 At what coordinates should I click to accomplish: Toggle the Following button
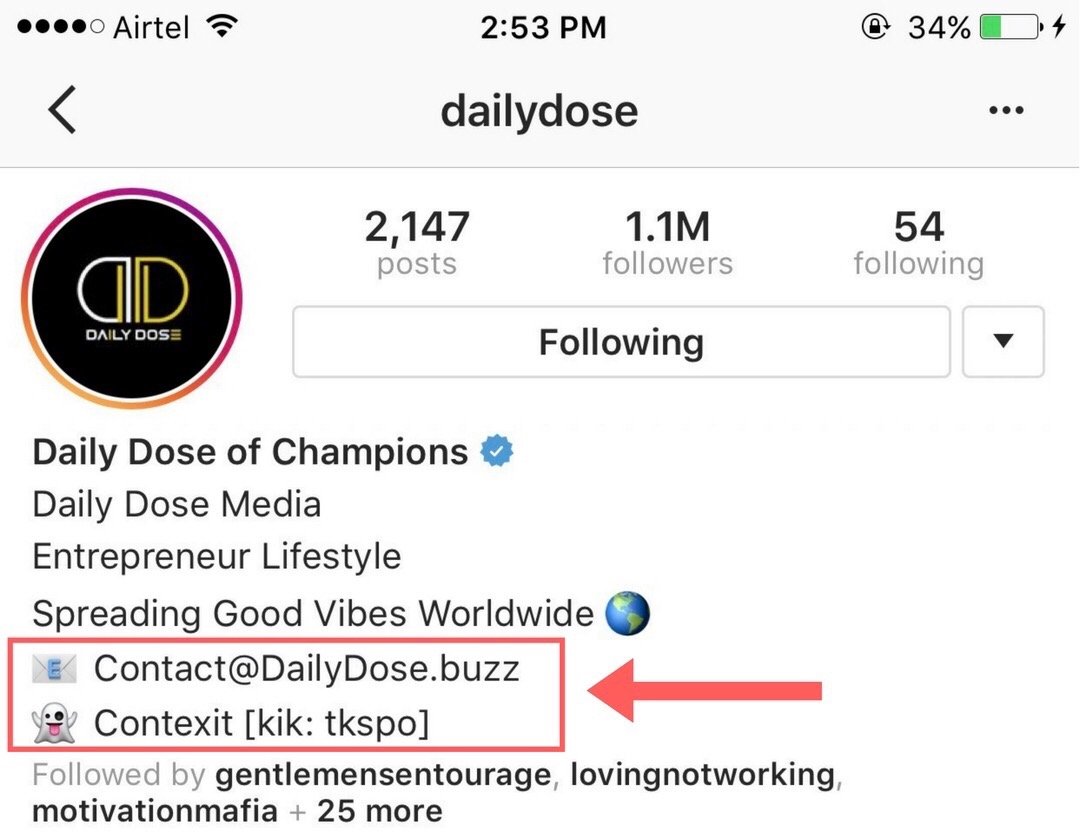(x=621, y=342)
